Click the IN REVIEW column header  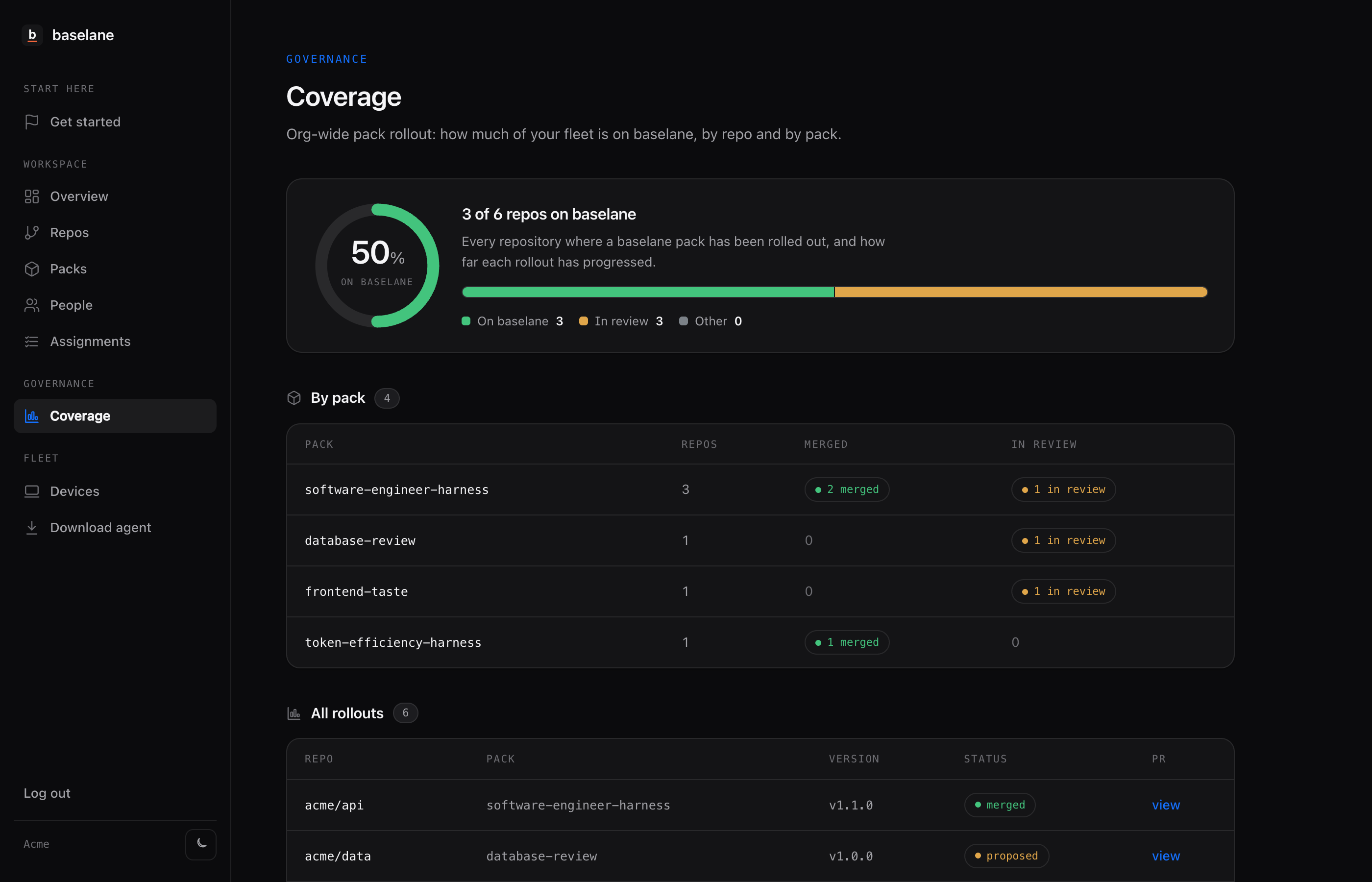(x=1044, y=444)
